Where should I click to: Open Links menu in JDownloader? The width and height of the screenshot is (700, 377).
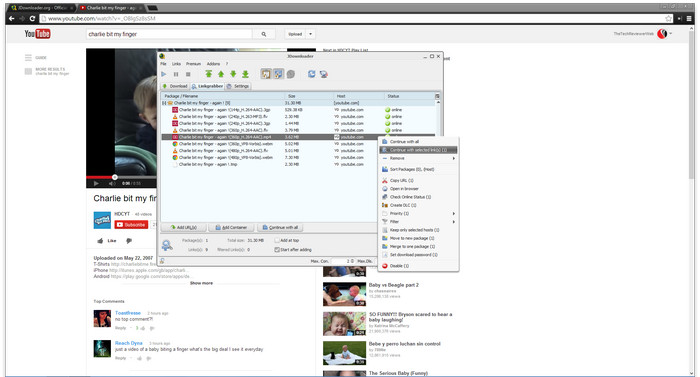point(176,64)
